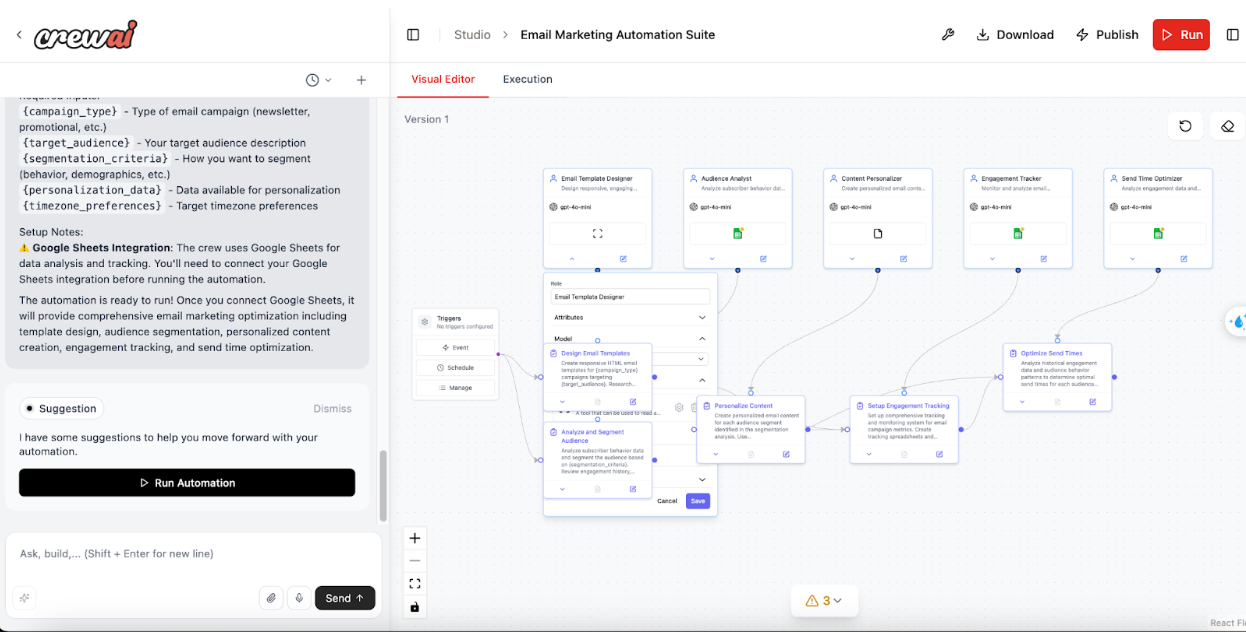Click the plus new chat icon
This screenshot has height=632, width=1246.
[361, 80]
